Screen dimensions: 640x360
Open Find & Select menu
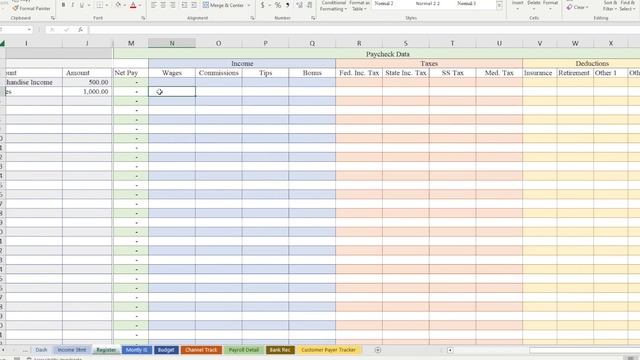627,6
